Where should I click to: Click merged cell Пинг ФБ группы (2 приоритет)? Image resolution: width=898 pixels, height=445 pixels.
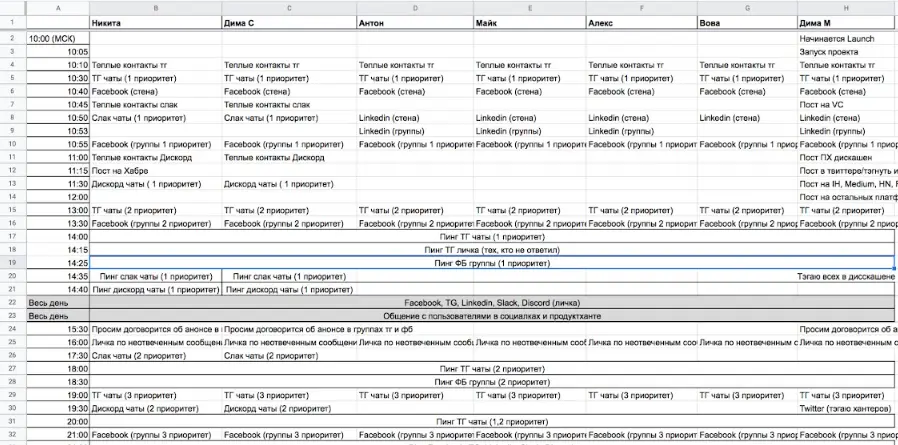pyautogui.click(x=492, y=382)
